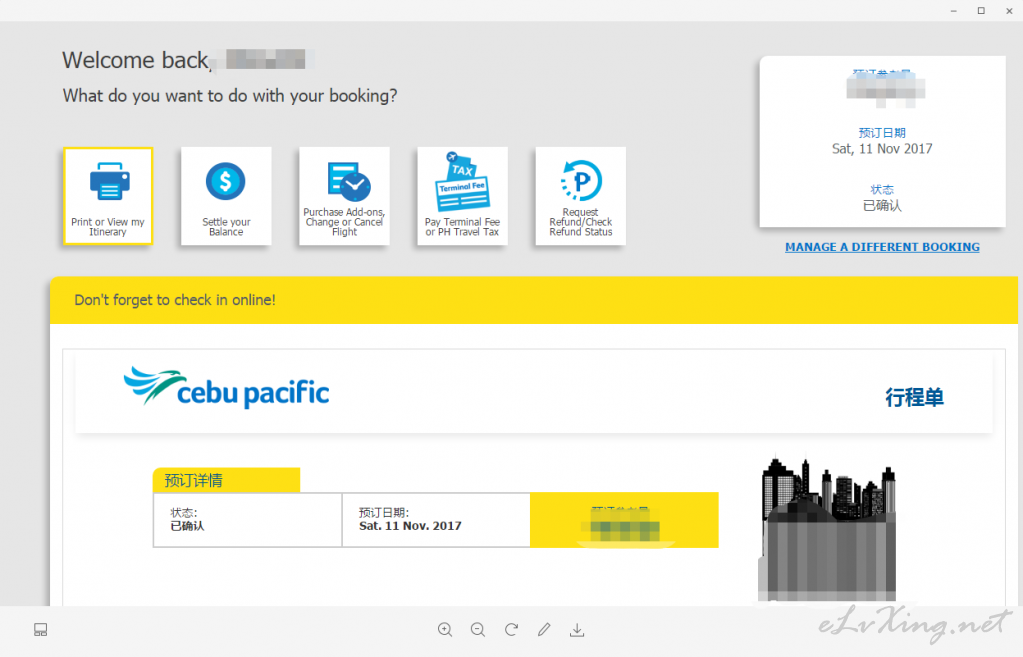Select the 'Sat. 11 Nov. 2017' booking date cell
Image resolution: width=1023 pixels, height=657 pixels.
pyautogui.click(x=436, y=520)
